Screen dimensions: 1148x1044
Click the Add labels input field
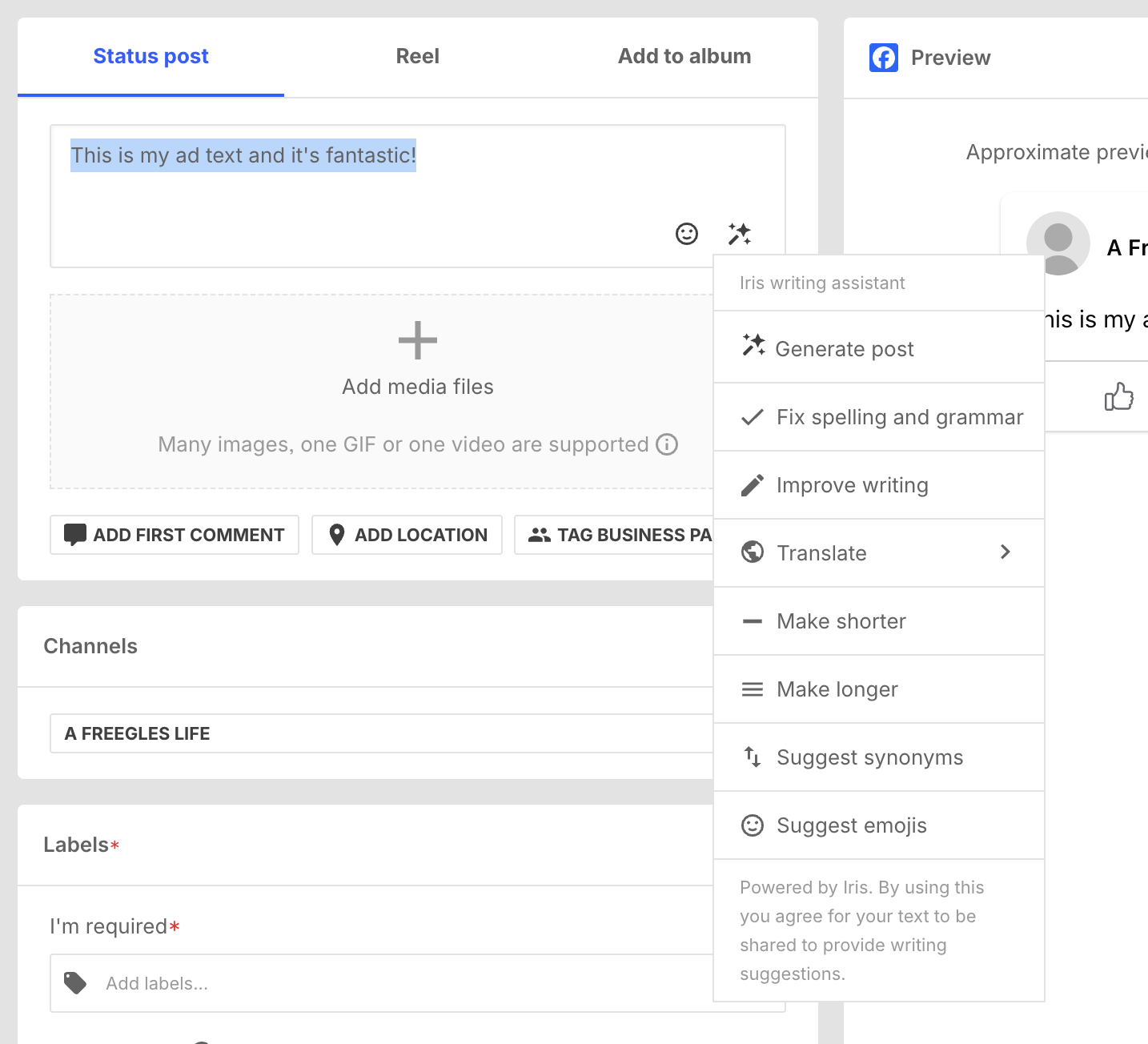coord(400,983)
